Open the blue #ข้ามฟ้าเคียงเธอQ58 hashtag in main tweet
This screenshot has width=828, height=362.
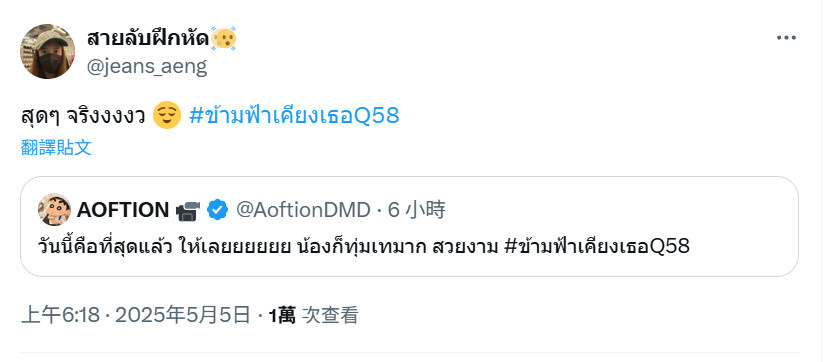tap(294, 115)
